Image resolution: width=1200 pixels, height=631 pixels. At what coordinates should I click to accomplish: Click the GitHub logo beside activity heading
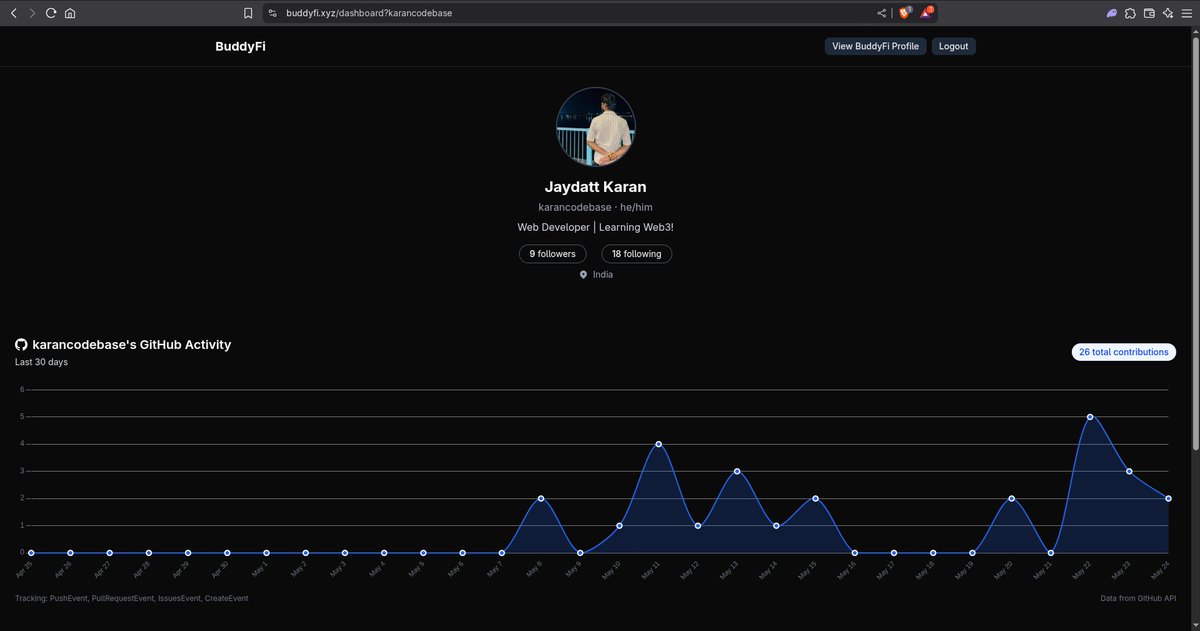pos(21,344)
